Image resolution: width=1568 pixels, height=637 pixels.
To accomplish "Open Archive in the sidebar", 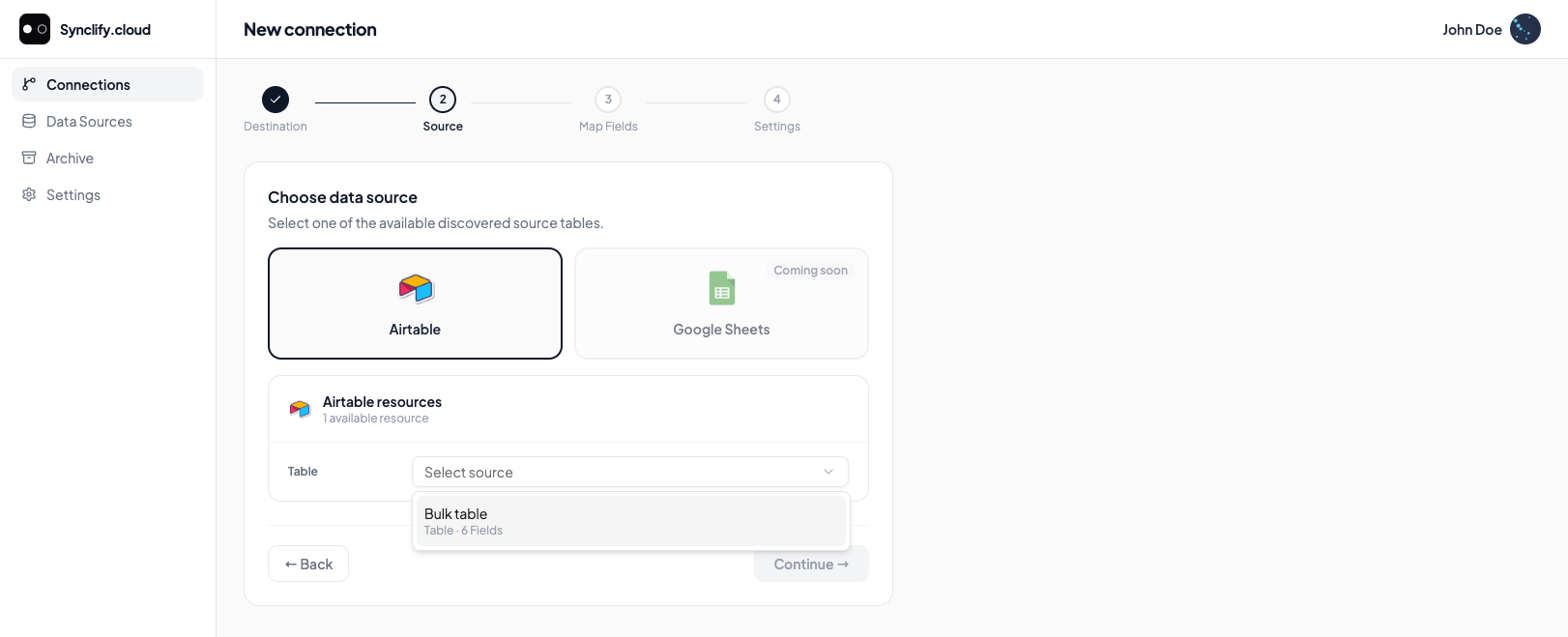I will (107, 158).
